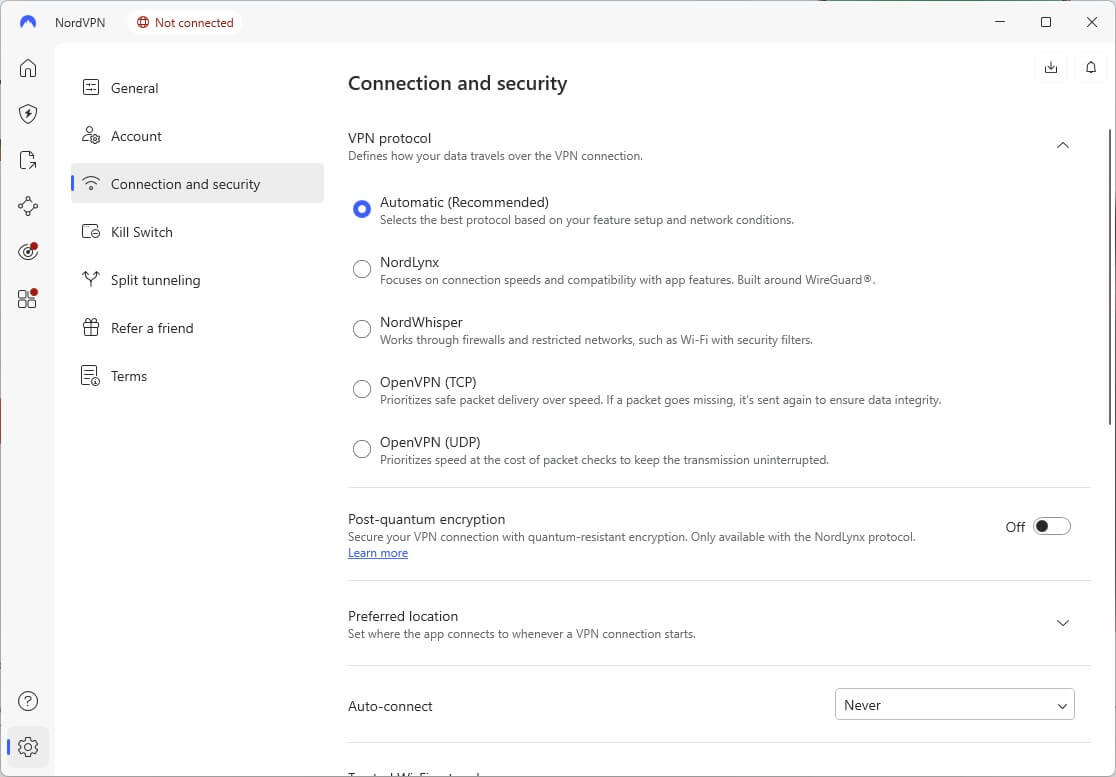Expand the Preferred location section

(x=1062, y=623)
